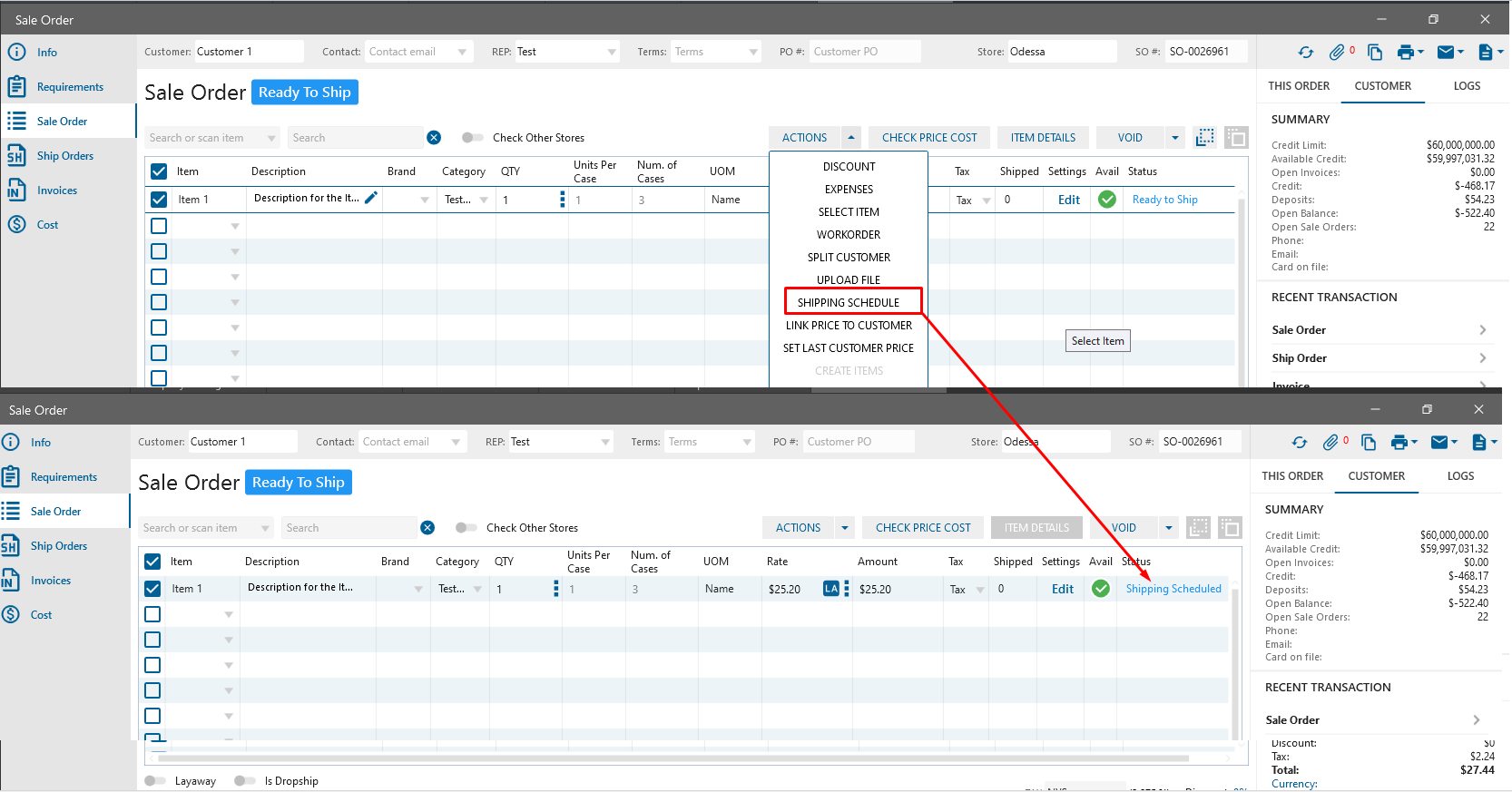Click document icon in upper window toolbar
The height and width of the screenshot is (792, 1512).
point(1486,53)
